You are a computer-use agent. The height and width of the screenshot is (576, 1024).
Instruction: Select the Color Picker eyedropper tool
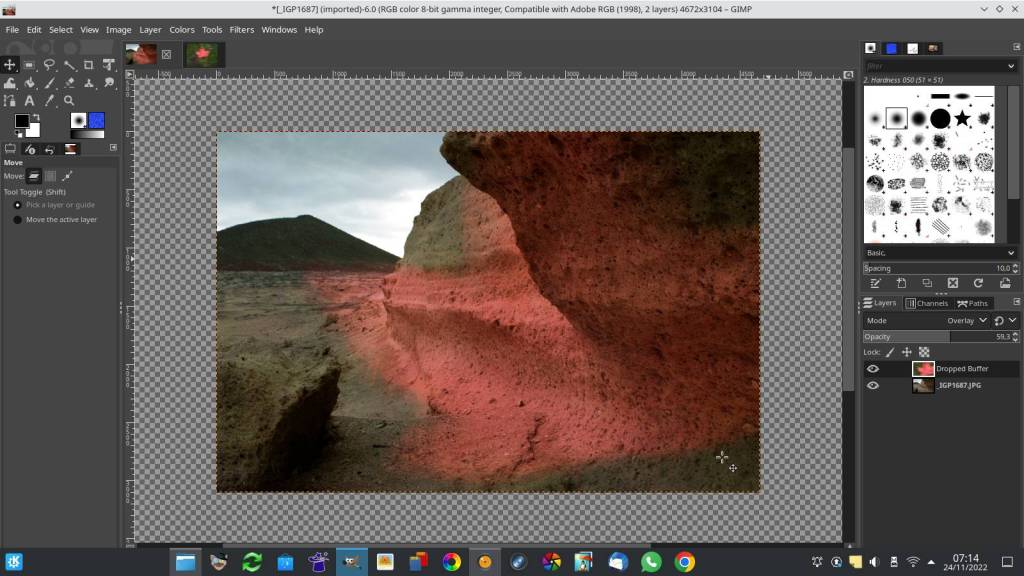pyautogui.click(x=49, y=100)
